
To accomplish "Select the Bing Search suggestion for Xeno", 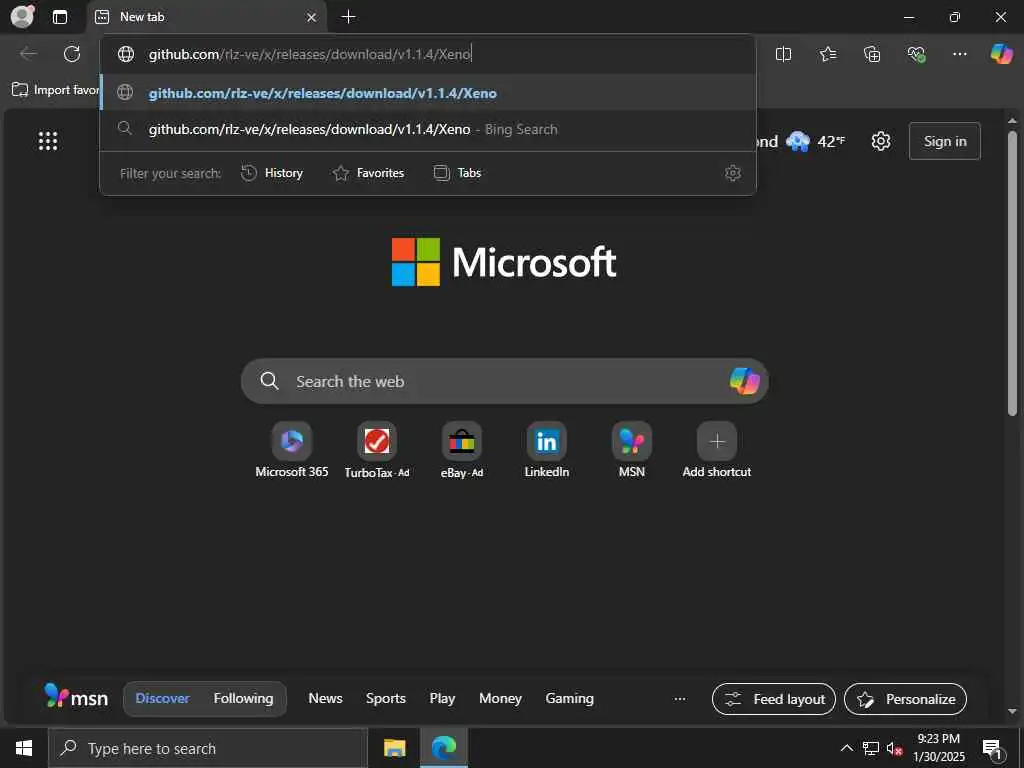I will click(x=428, y=129).
